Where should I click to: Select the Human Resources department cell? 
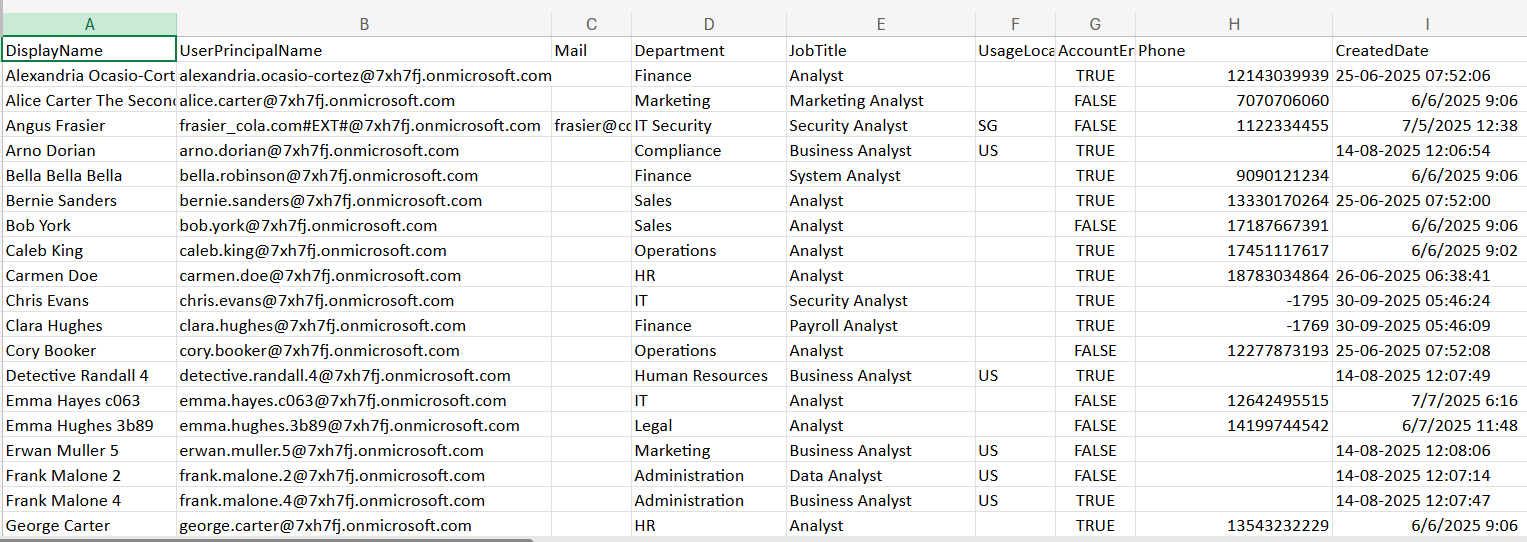tap(708, 375)
